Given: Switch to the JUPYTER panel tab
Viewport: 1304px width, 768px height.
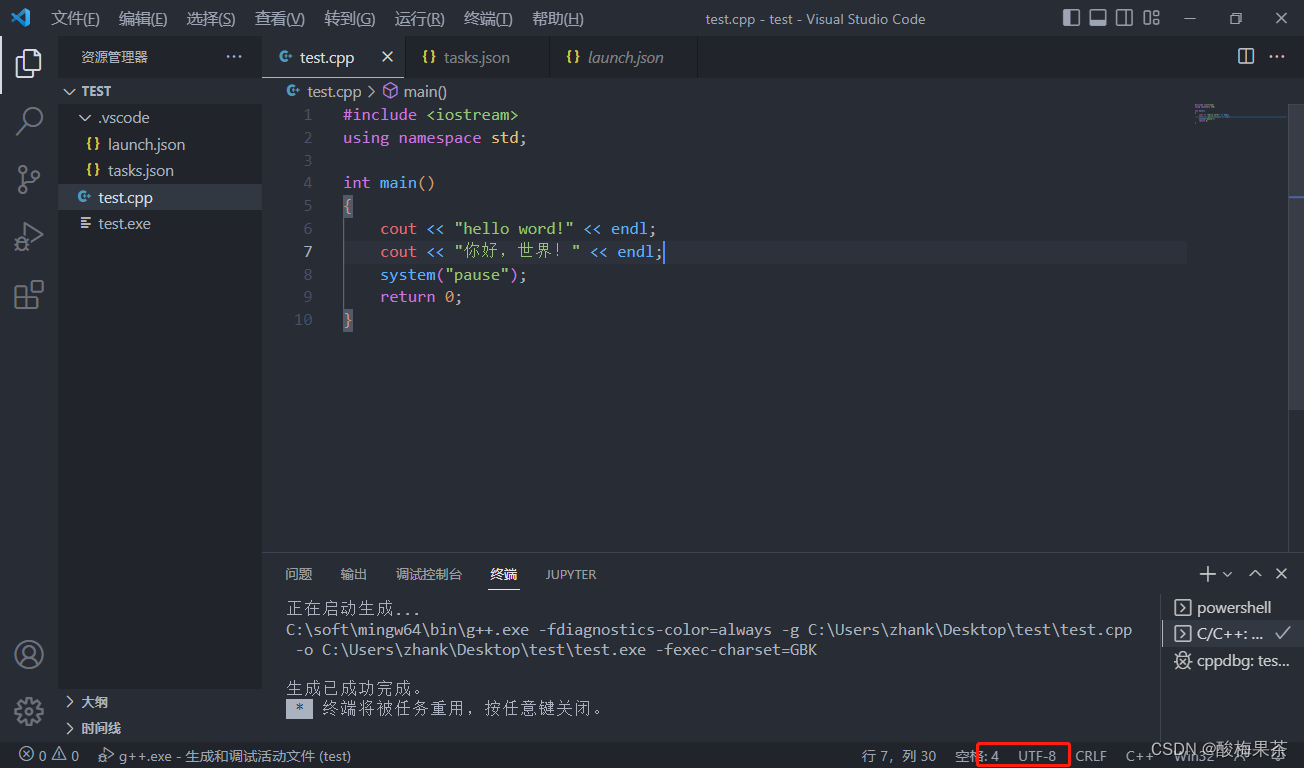Looking at the screenshot, I should [571, 574].
